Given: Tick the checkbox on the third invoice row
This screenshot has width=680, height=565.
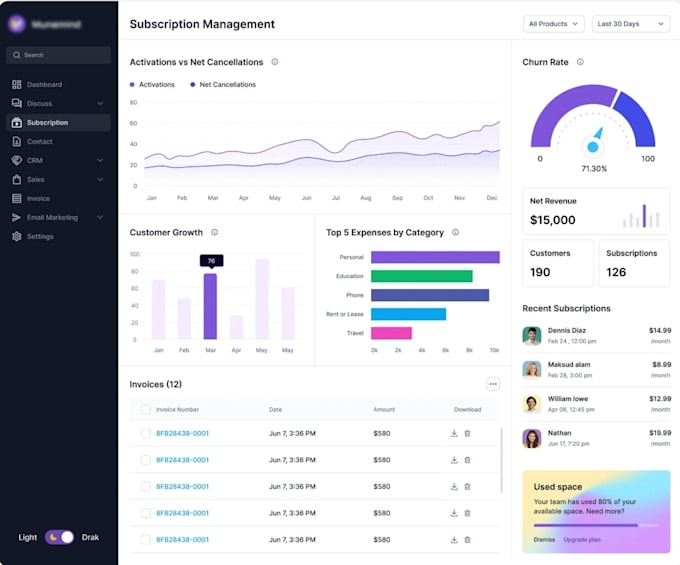Looking at the screenshot, I should [146, 487].
